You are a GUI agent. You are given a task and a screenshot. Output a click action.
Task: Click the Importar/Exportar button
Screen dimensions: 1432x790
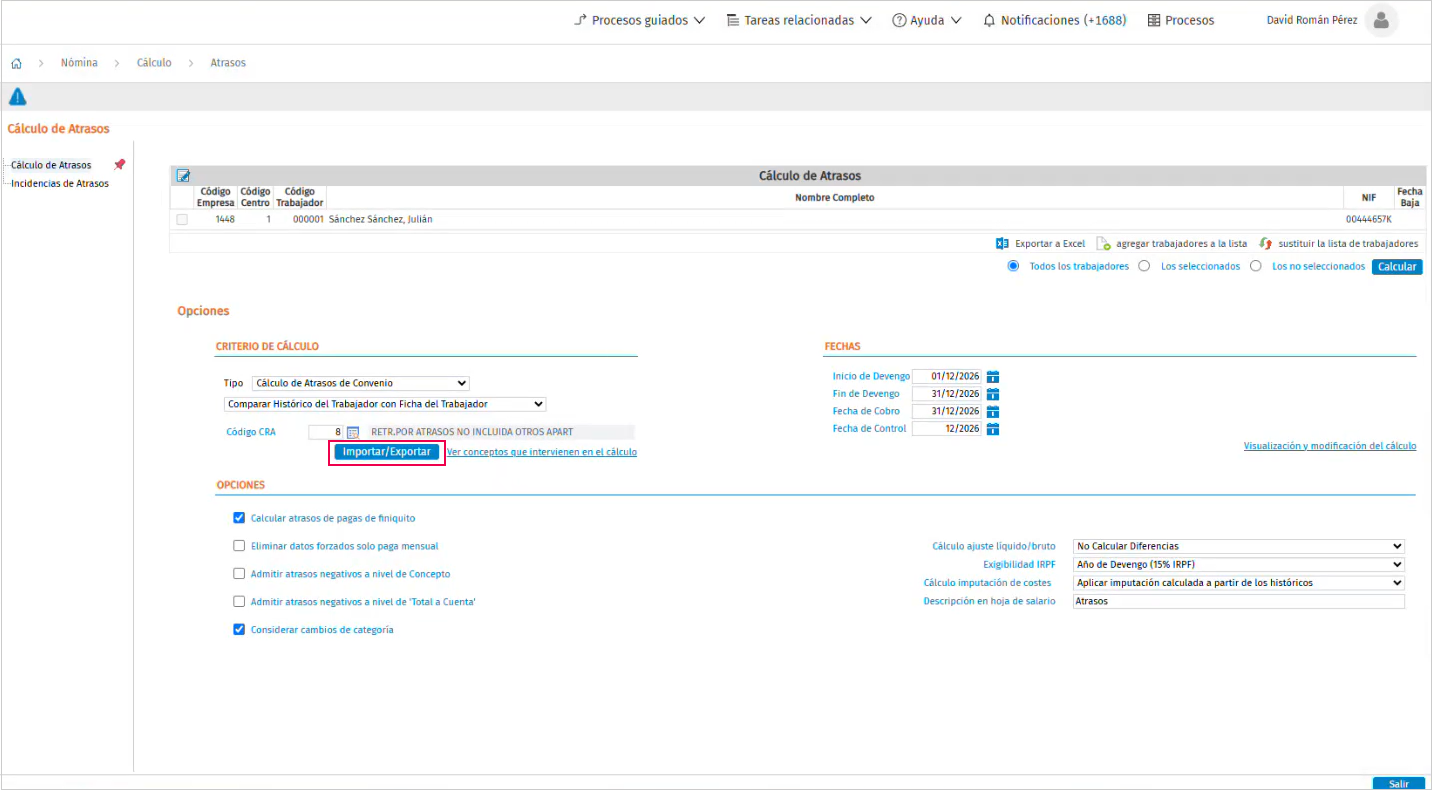[387, 452]
